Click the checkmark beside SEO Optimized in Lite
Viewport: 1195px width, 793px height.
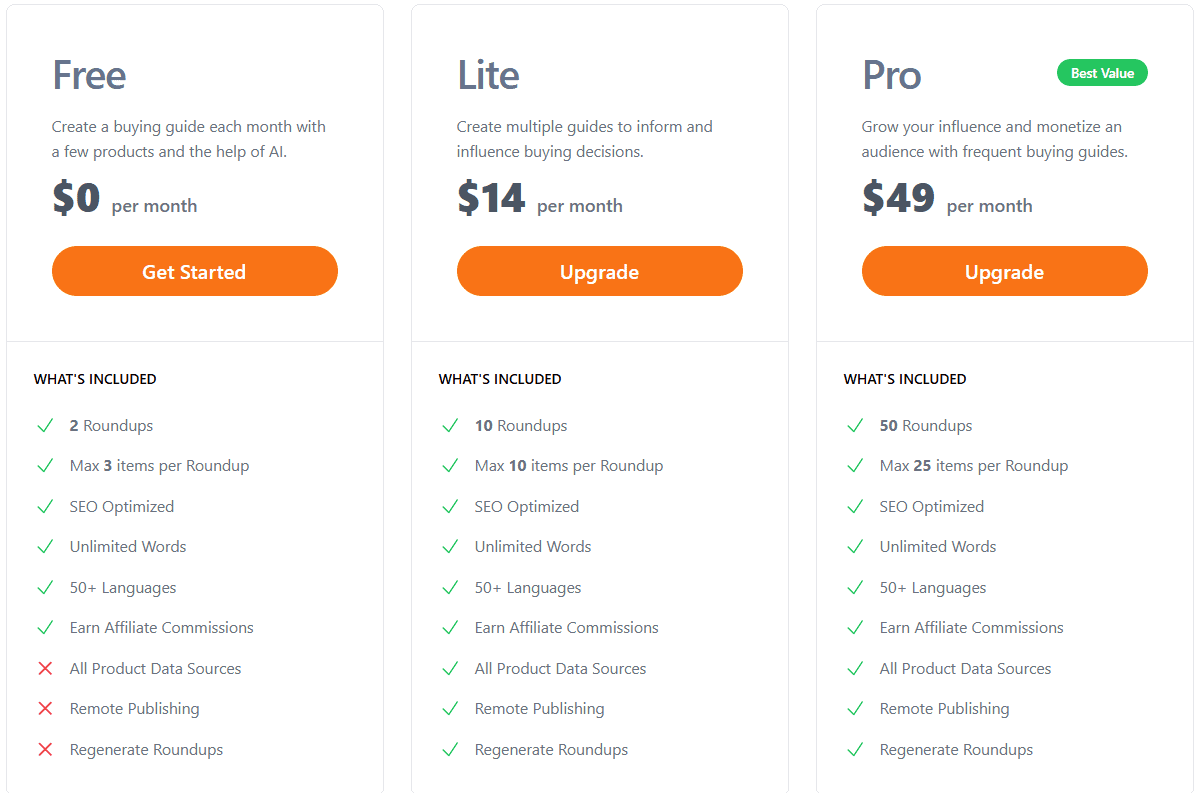(450, 506)
